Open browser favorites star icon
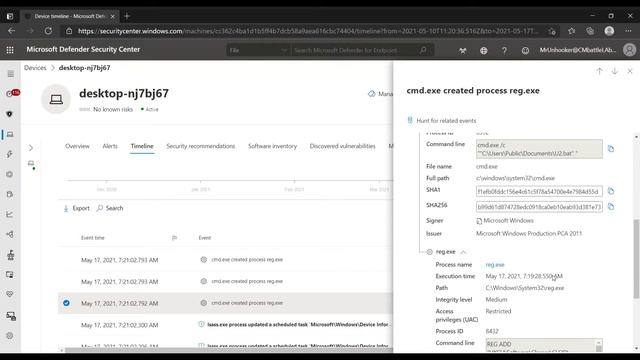Screen dimensions: 640x360 [x=571, y=31]
